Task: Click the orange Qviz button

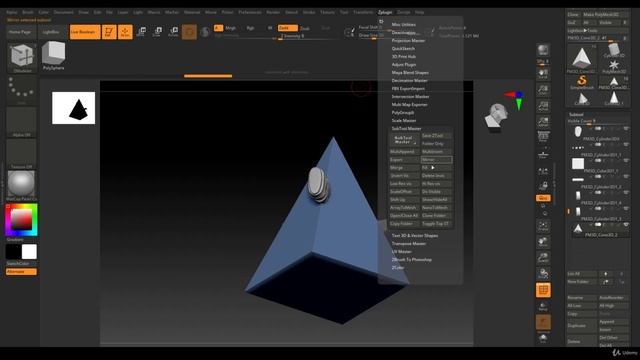Action: (543, 198)
